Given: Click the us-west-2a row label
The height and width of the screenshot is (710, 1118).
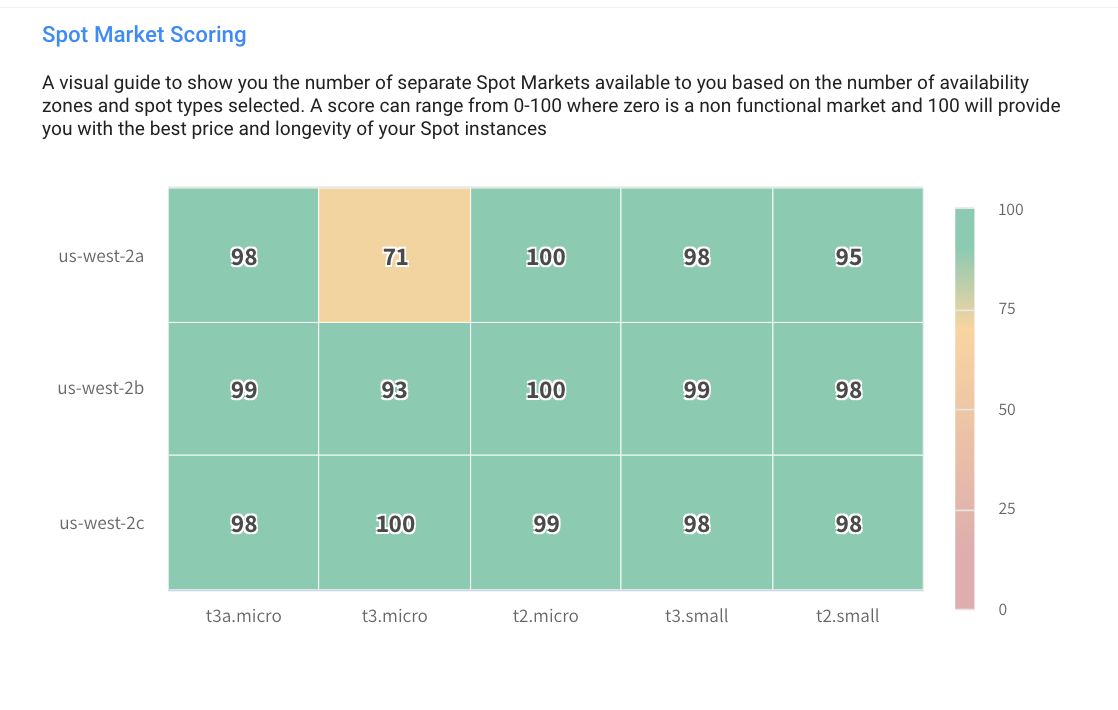Looking at the screenshot, I should coord(101,256).
